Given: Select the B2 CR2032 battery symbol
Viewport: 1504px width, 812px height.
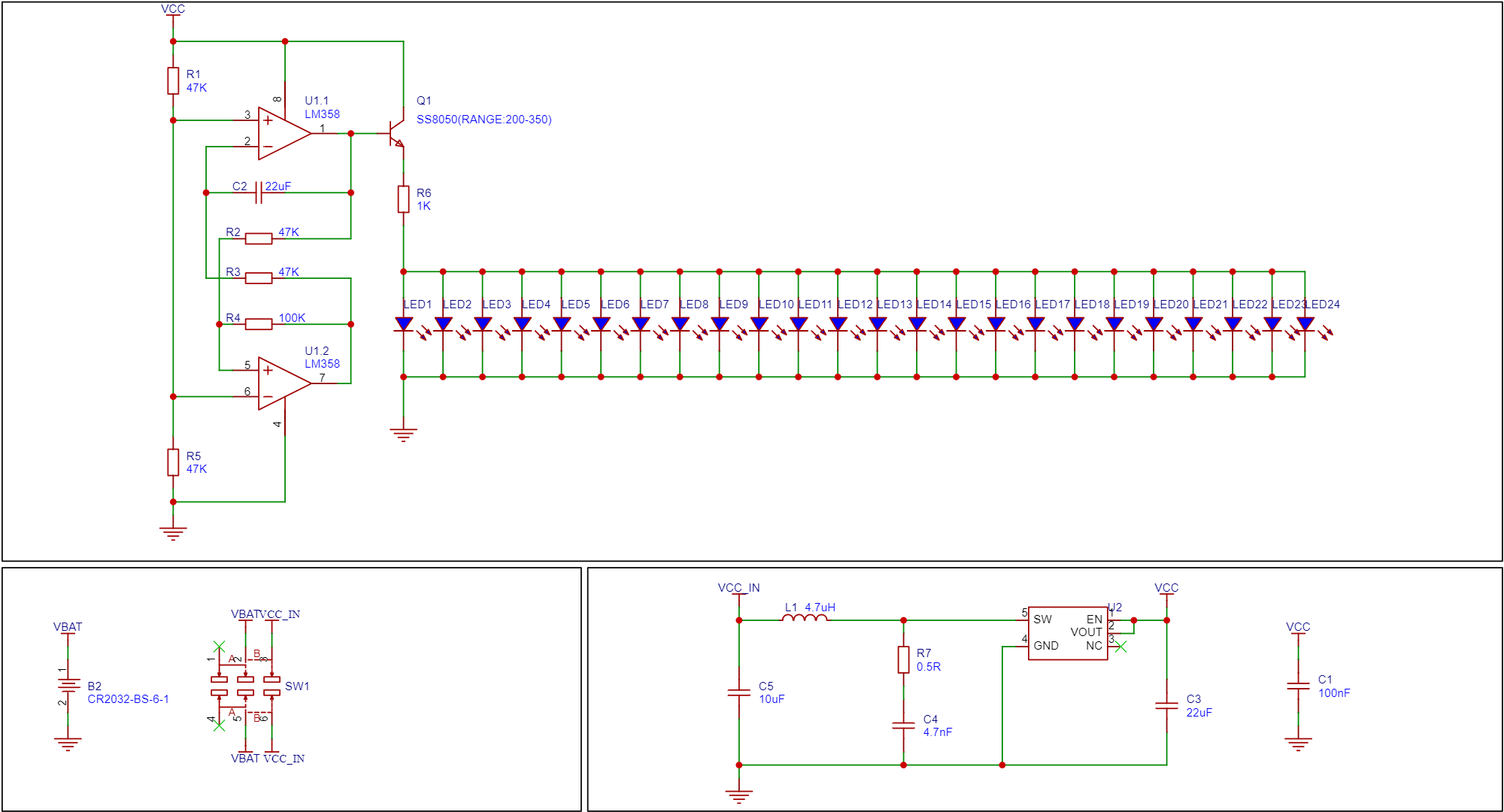Looking at the screenshot, I should tap(68, 685).
